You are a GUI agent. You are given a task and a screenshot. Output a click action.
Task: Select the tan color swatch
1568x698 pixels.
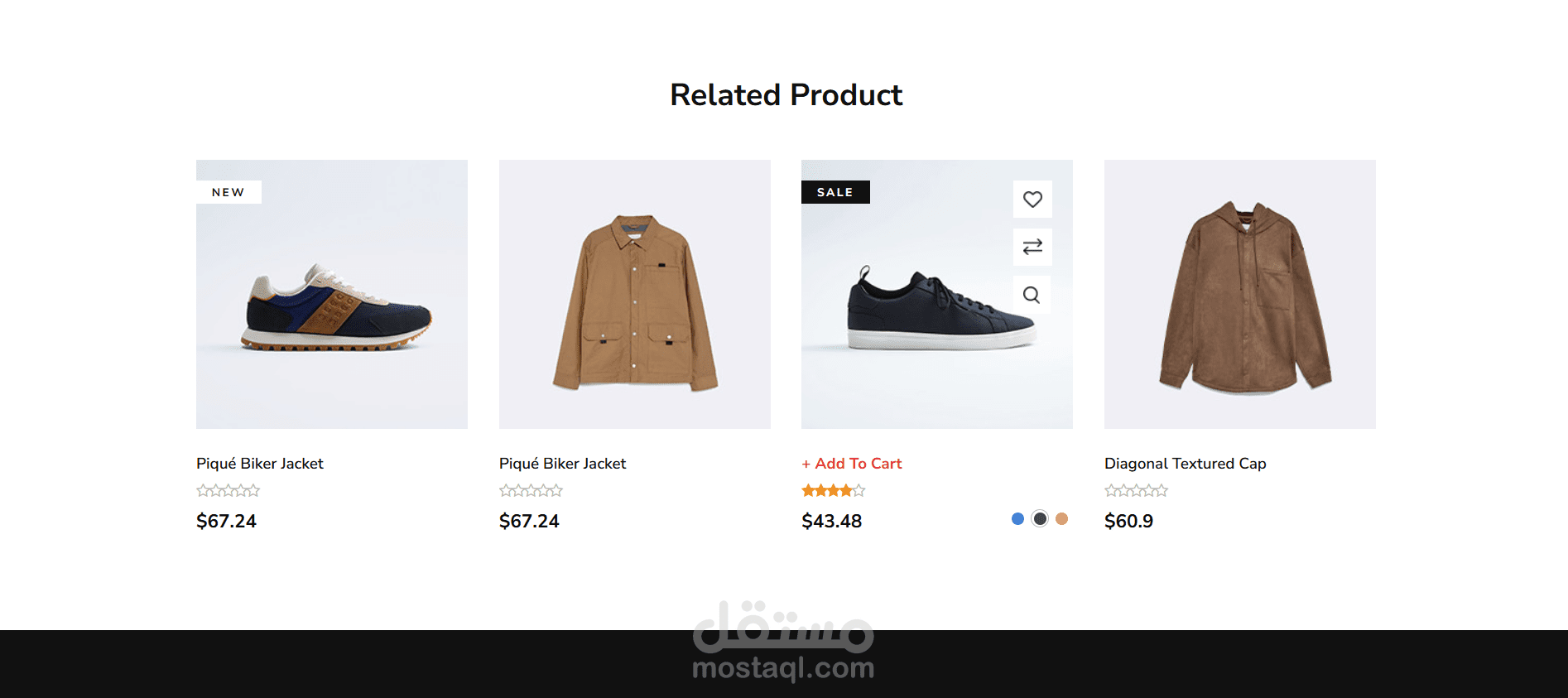coord(1062,518)
